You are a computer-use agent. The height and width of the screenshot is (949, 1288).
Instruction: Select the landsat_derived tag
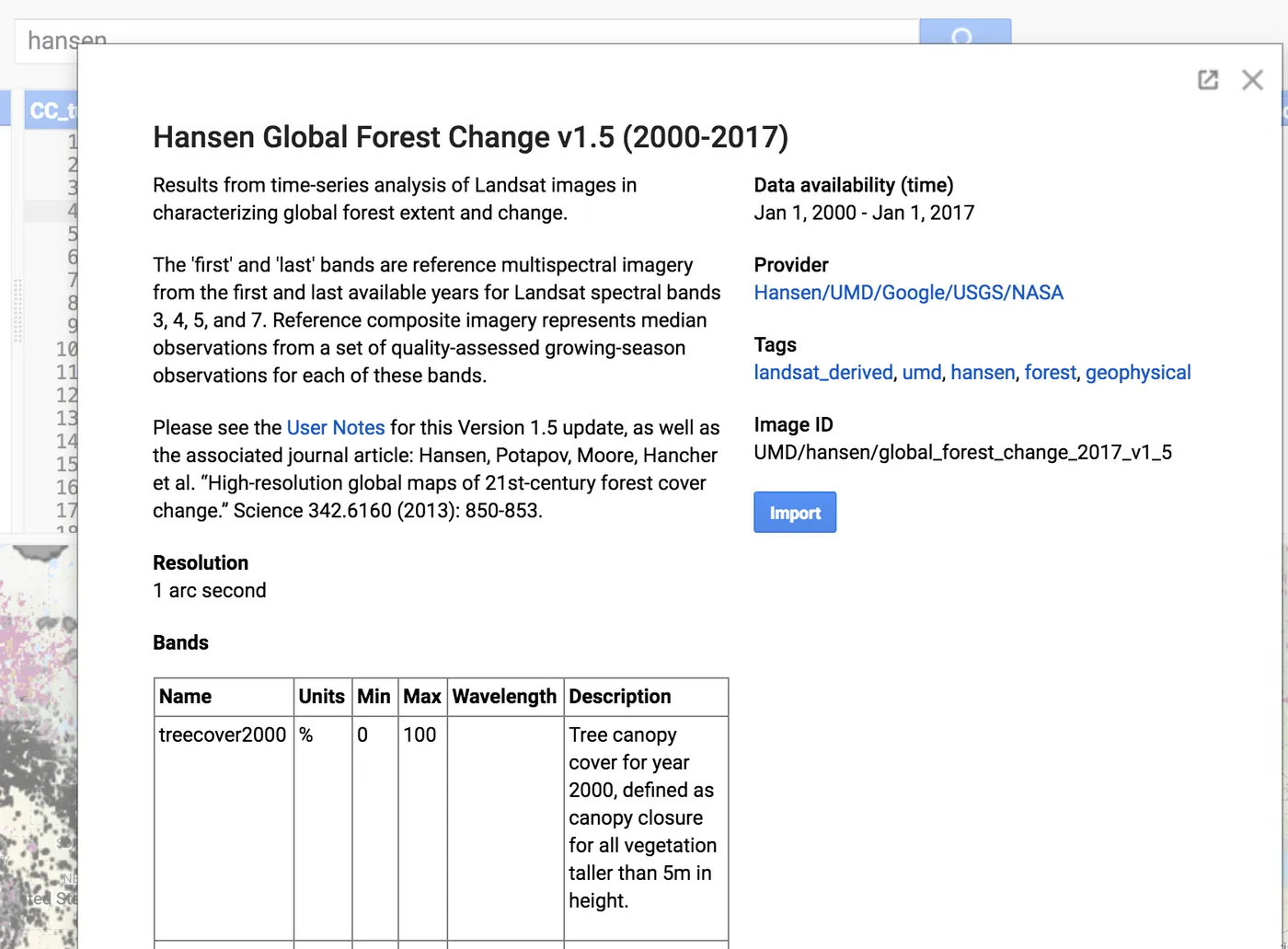823,373
